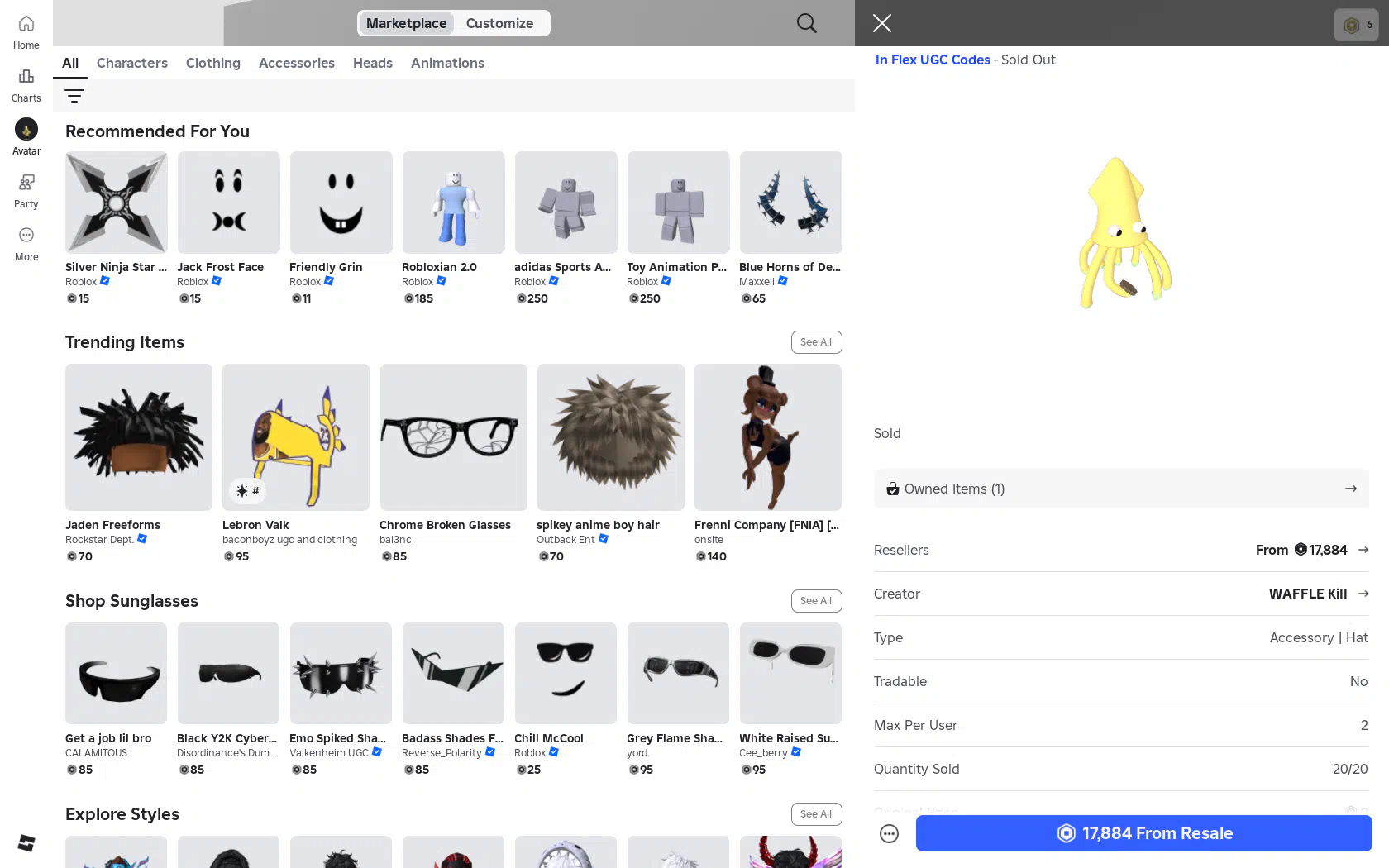Click the 'Reverse_Polarity' creator name
Viewport: 1389px width, 868px height.
(x=442, y=753)
